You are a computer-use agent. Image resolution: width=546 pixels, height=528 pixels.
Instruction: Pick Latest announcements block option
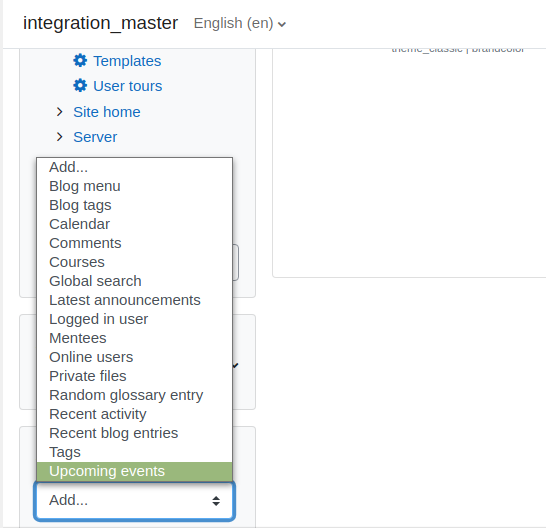(134, 300)
